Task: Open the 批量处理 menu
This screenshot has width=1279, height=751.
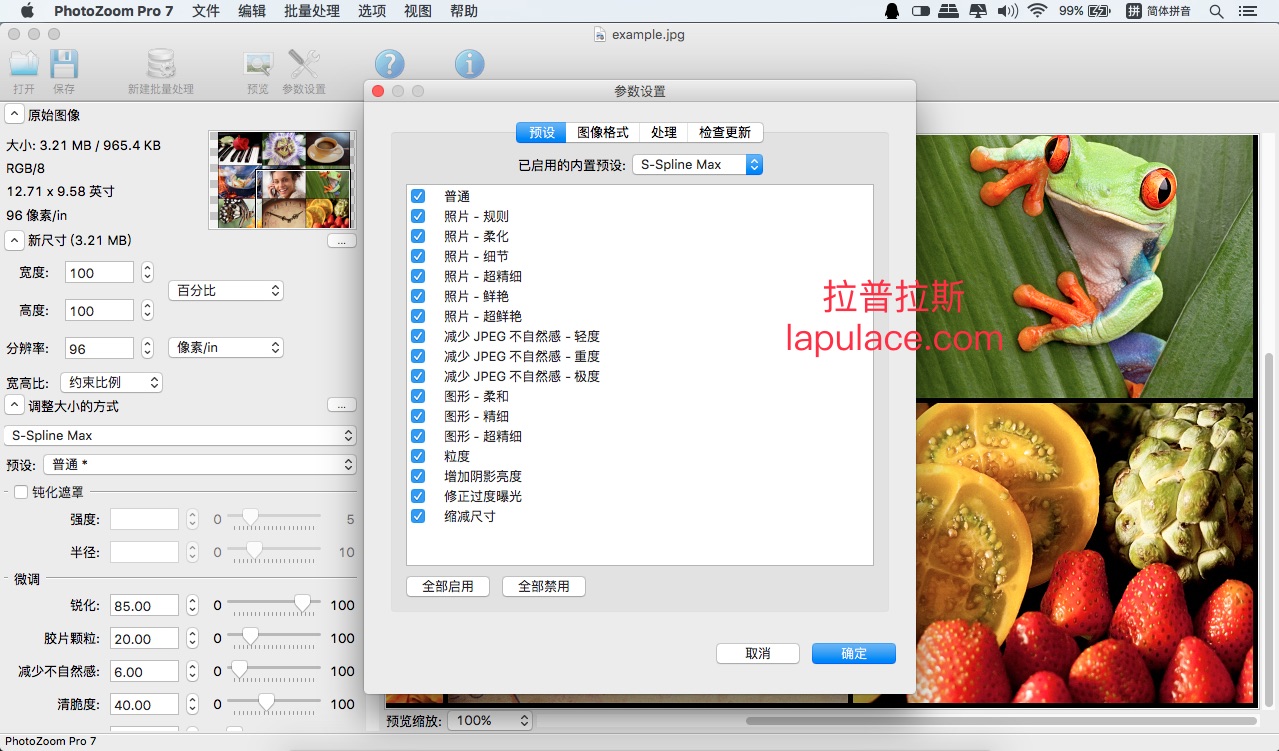Action: [x=312, y=12]
